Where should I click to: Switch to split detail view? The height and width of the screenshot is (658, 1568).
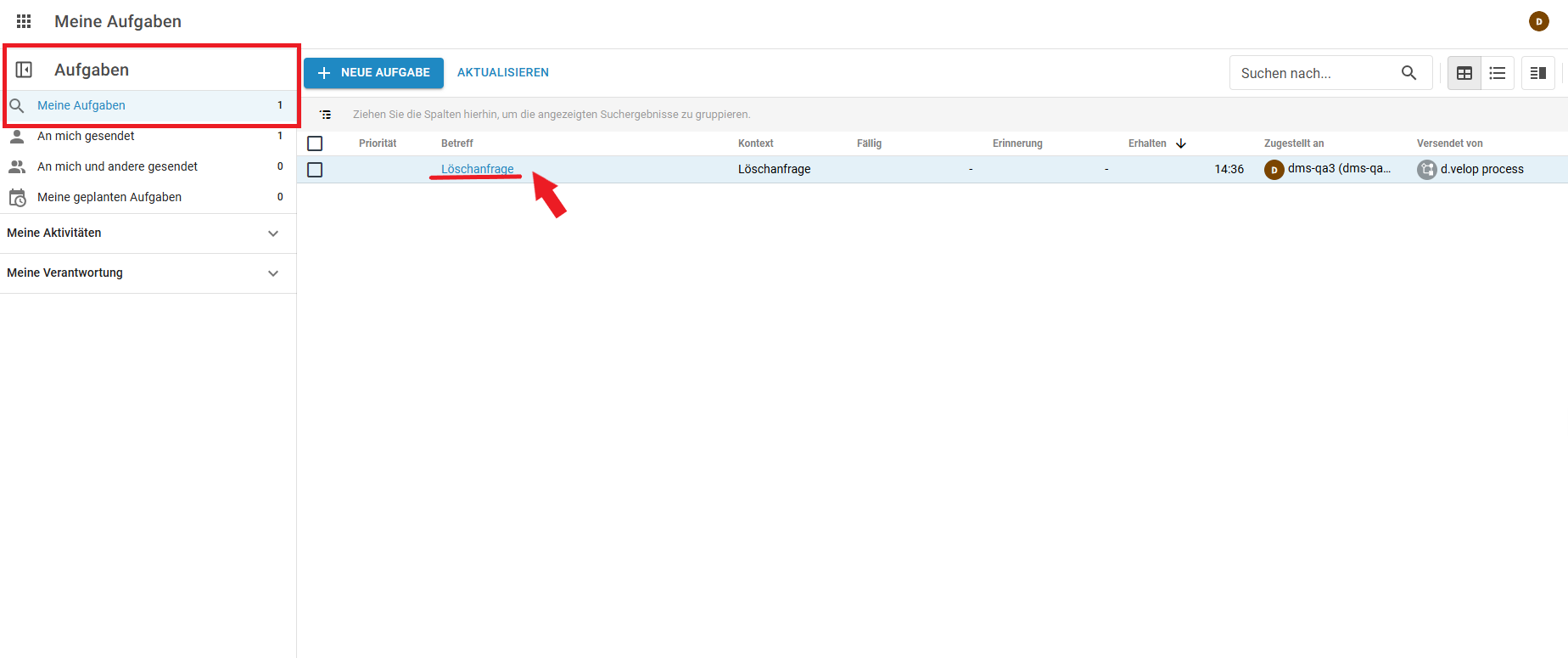[x=1537, y=73]
